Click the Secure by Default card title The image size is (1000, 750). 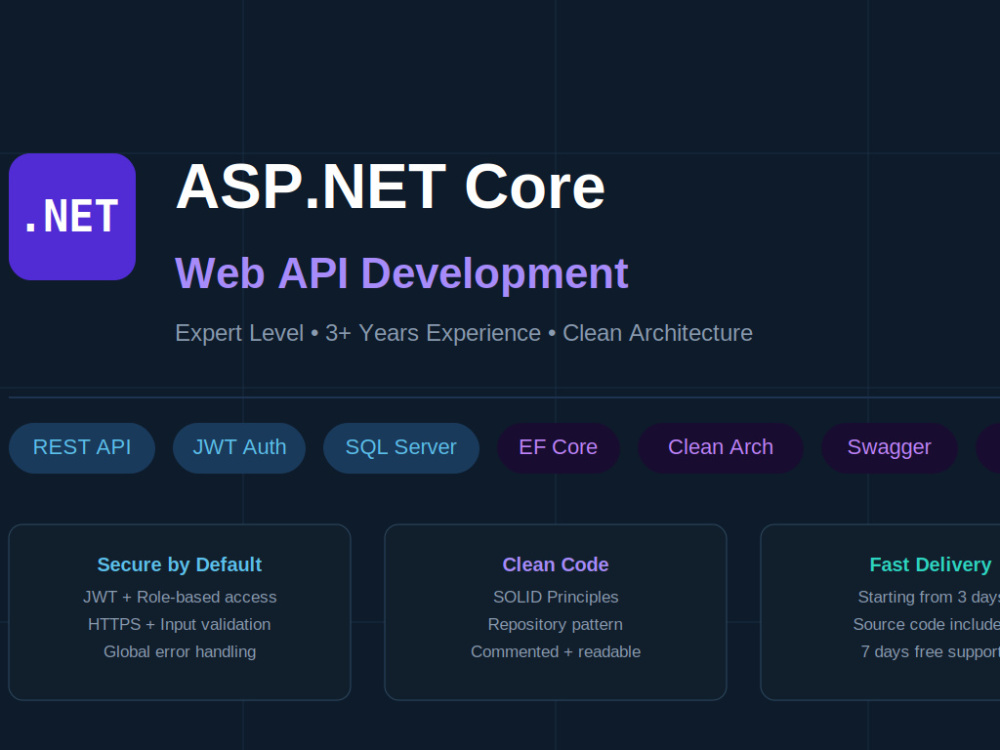tap(179, 564)
